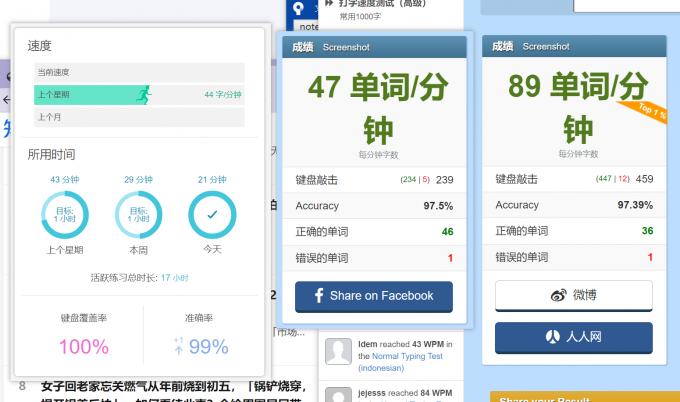Click the 29 分钟 this-week time label
Screen dimensions: 680x402
pos(138,180)
